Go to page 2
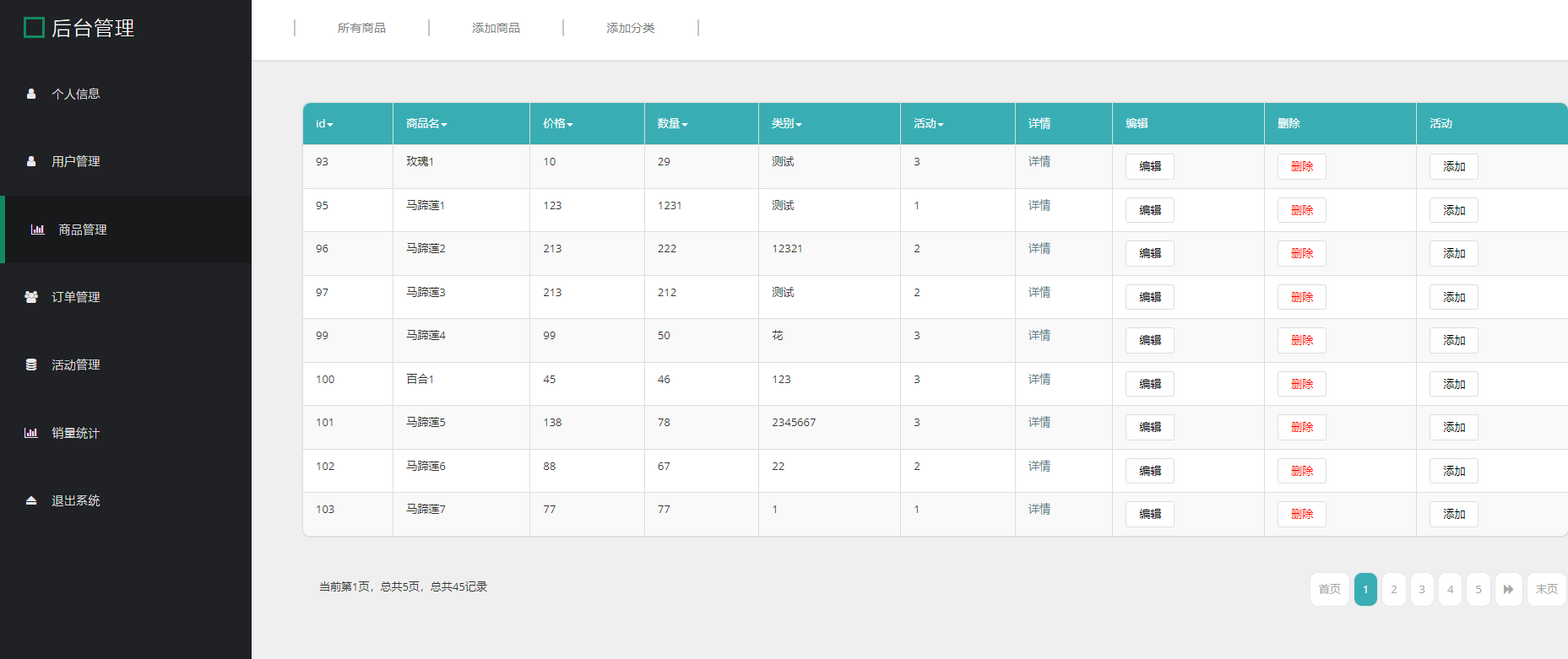This screenshot has width=1568, height=659. click(x=1394, y=589)
